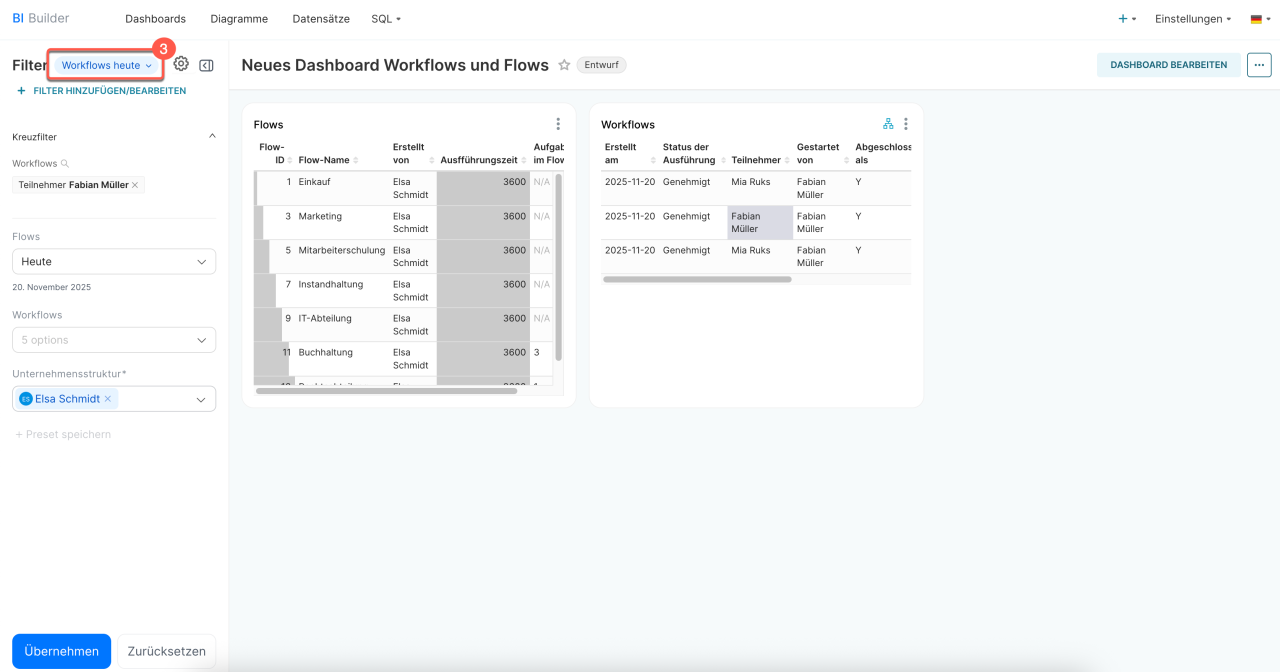This screenshot has height=672, width=1280.
Task: Open the Dashboards menu item
Action: tap(155, 19)
